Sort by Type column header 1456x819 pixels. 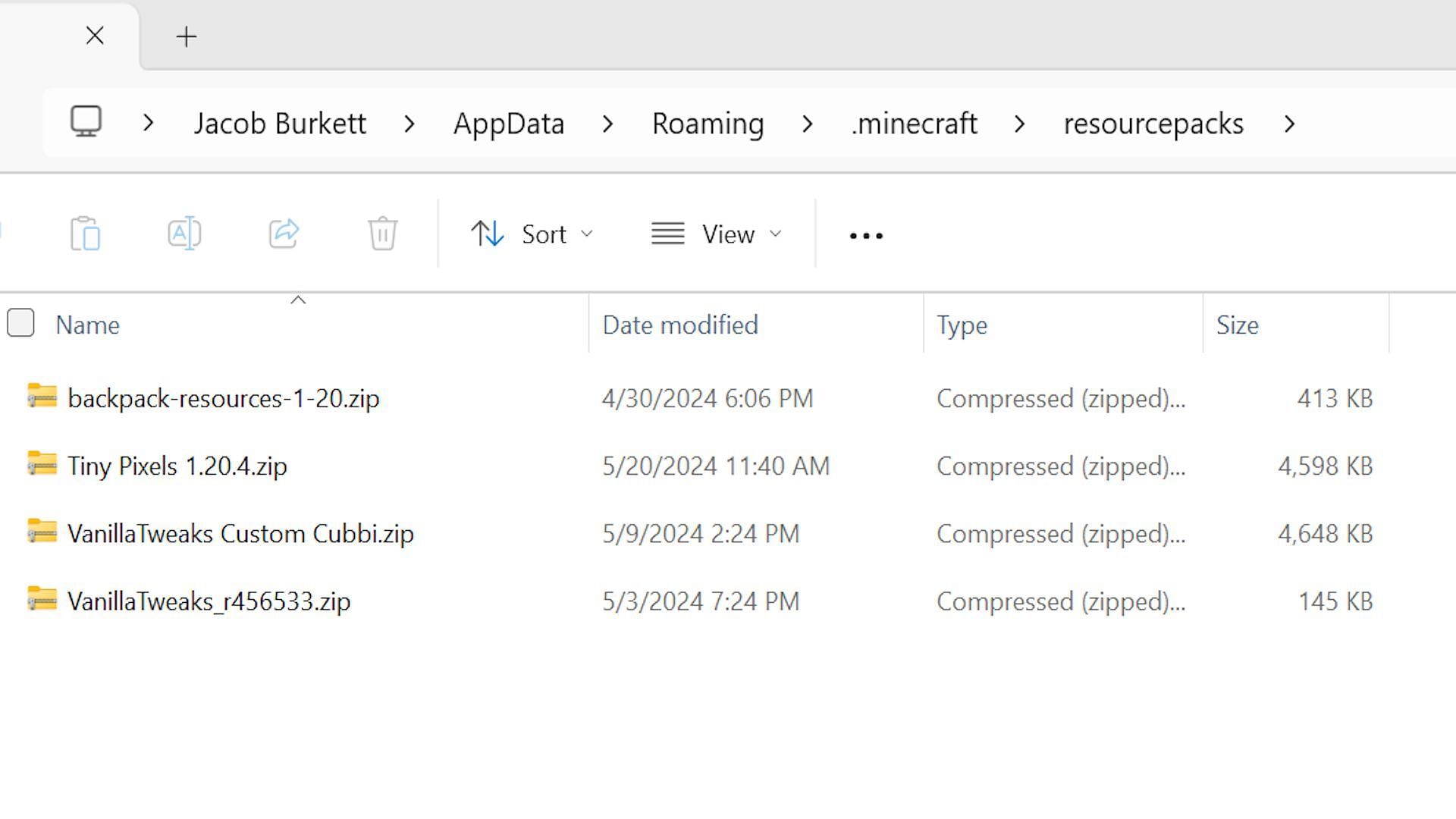(962, 325)
